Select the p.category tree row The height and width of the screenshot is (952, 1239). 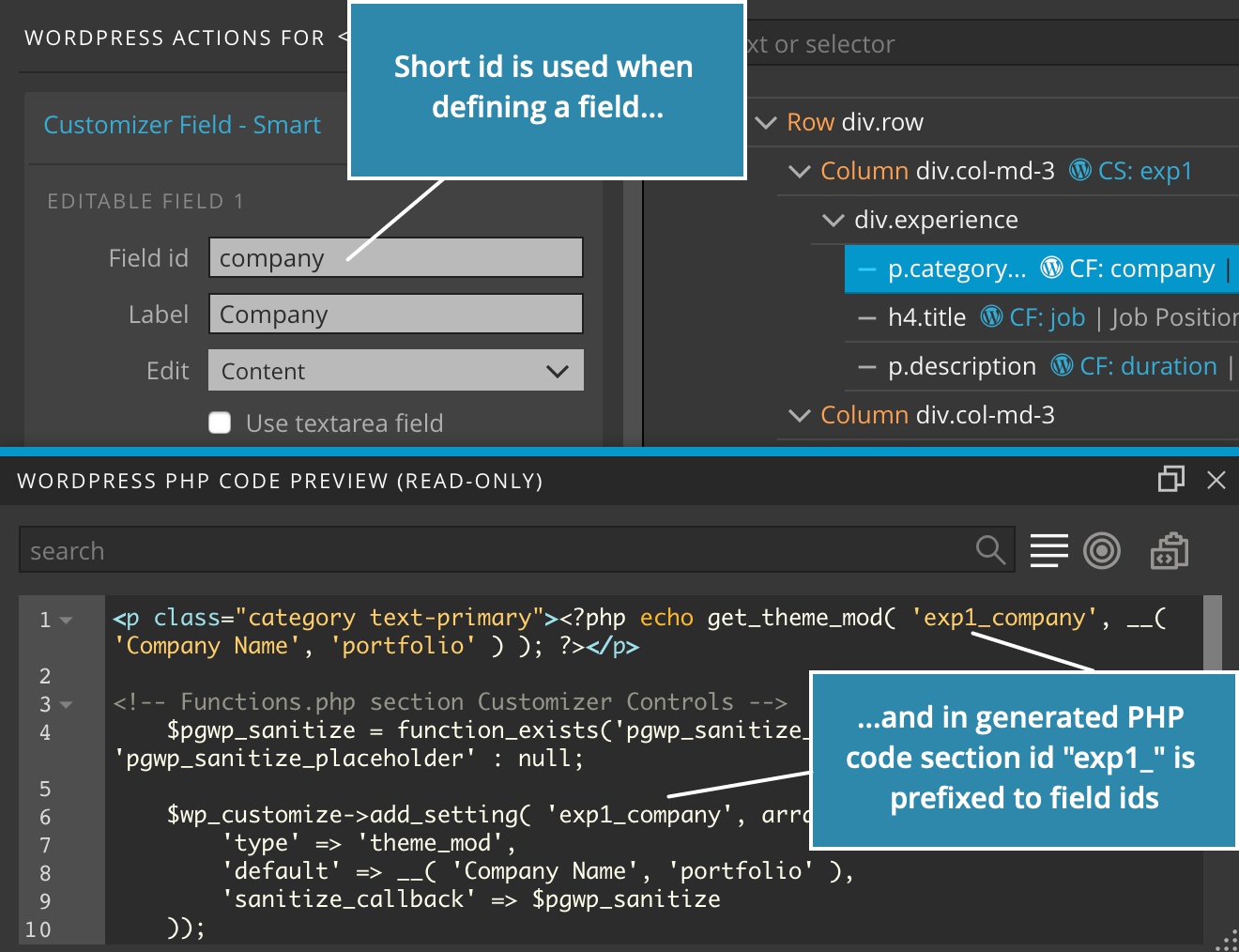(1042, 269)
